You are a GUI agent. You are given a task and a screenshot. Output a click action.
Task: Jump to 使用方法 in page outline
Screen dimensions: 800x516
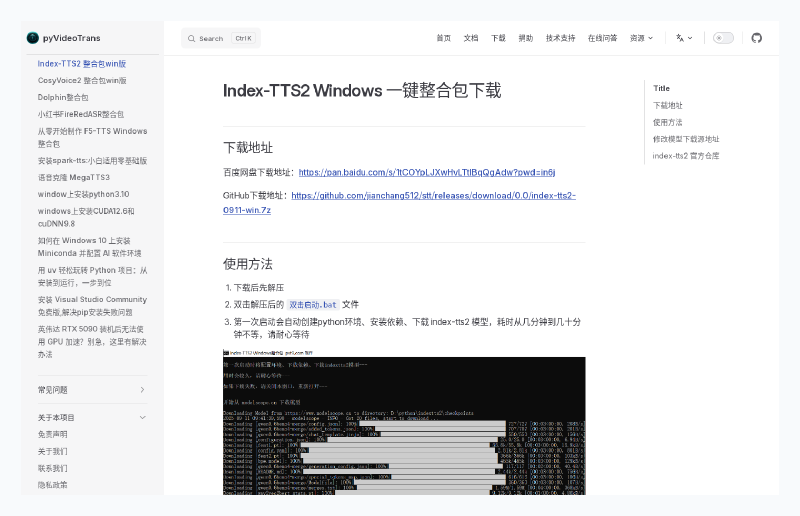pos(668,122)
